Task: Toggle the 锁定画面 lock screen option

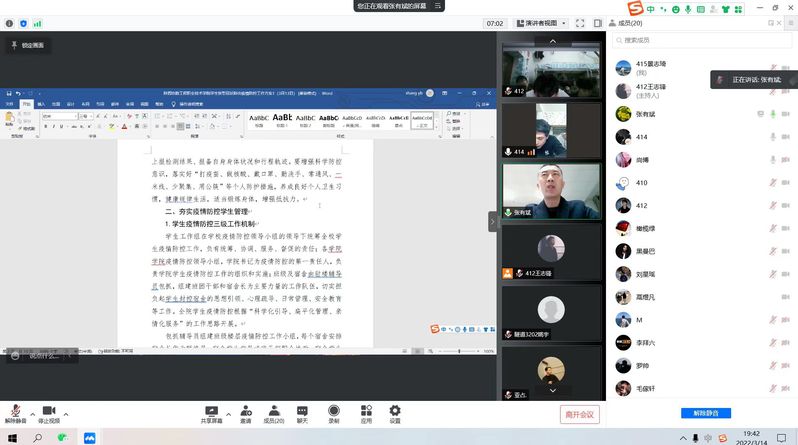Action: pyautogui.click(x=27, y=45)
